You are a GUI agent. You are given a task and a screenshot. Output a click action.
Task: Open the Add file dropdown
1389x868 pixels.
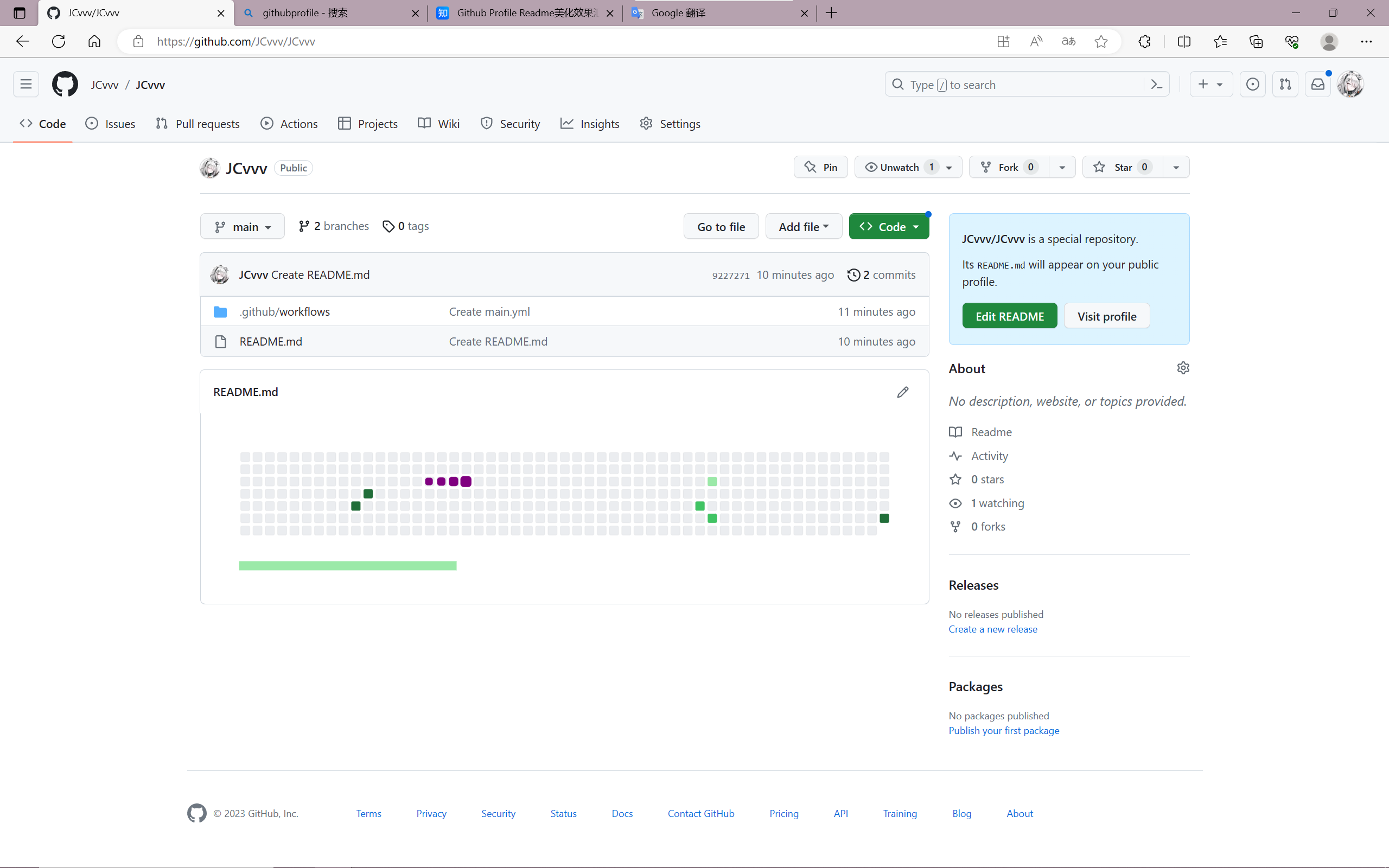804,227
